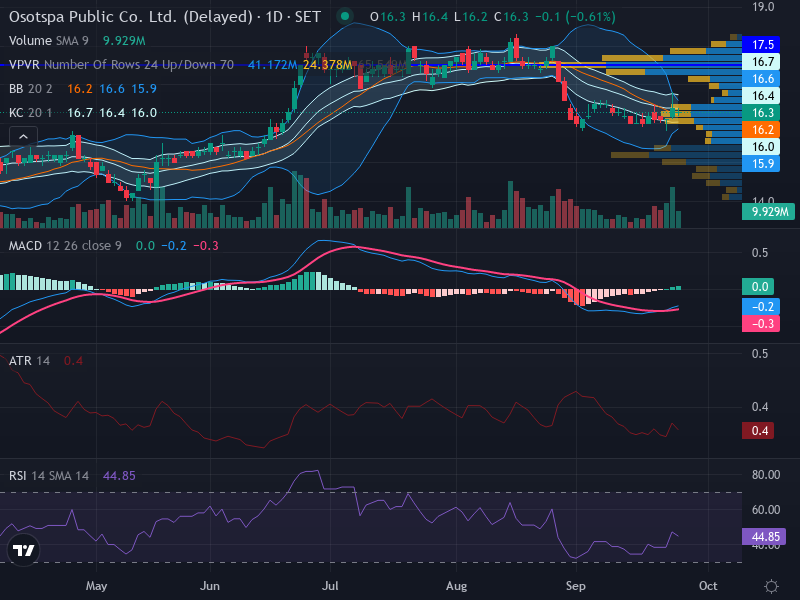Click the TradingView logo badge
Screen dimensions: 800x600
point(23,550)
